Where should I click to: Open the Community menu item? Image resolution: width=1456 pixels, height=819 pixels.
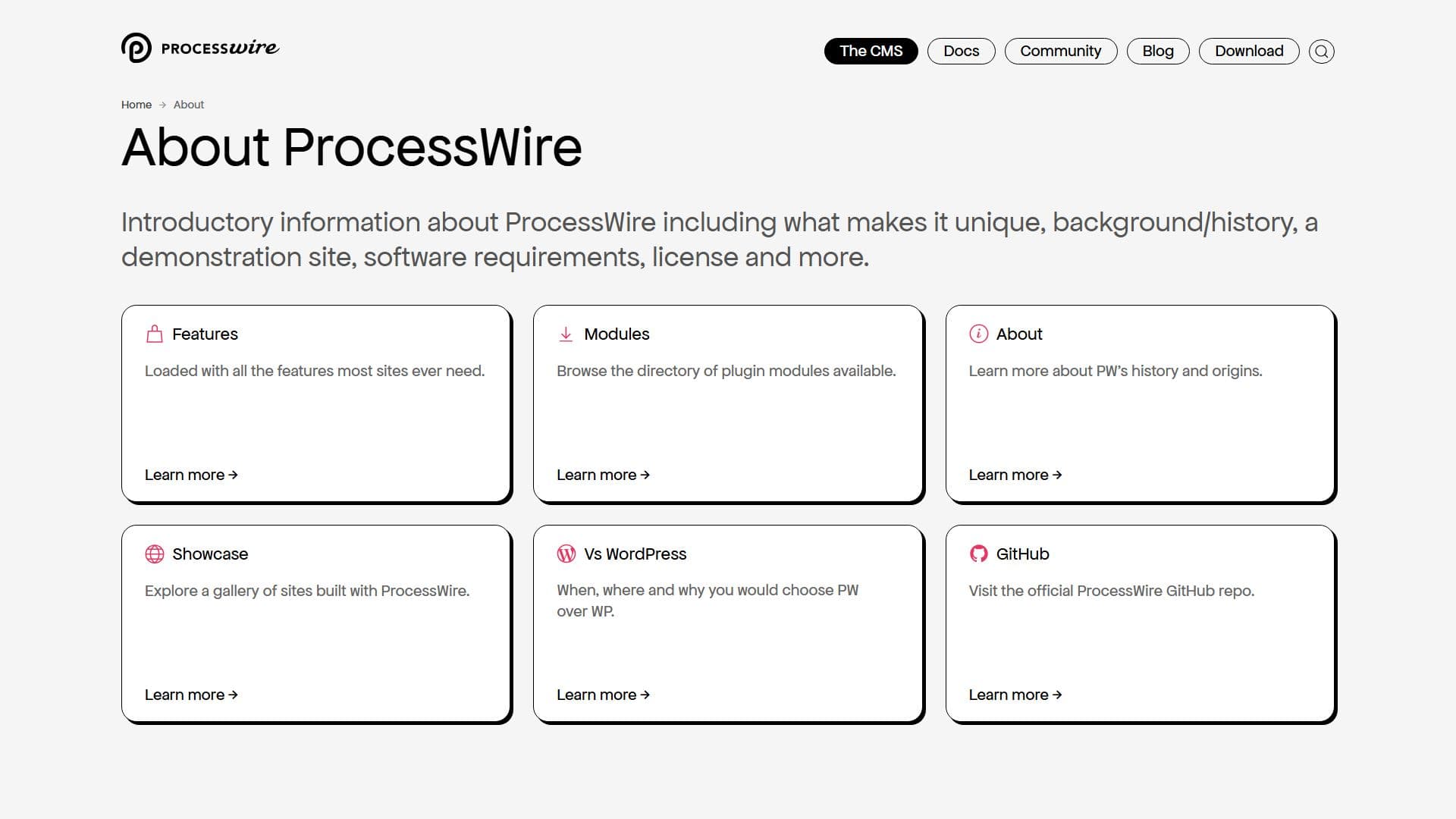(x=1060, y=51)
